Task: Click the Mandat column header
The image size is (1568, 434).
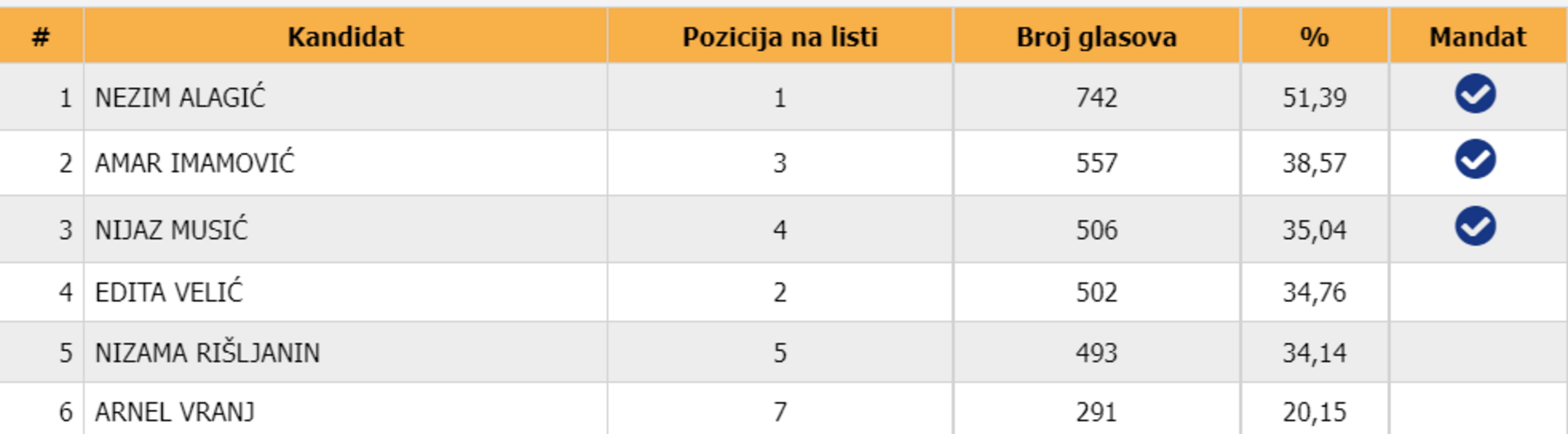Action: click(1477, 37)
